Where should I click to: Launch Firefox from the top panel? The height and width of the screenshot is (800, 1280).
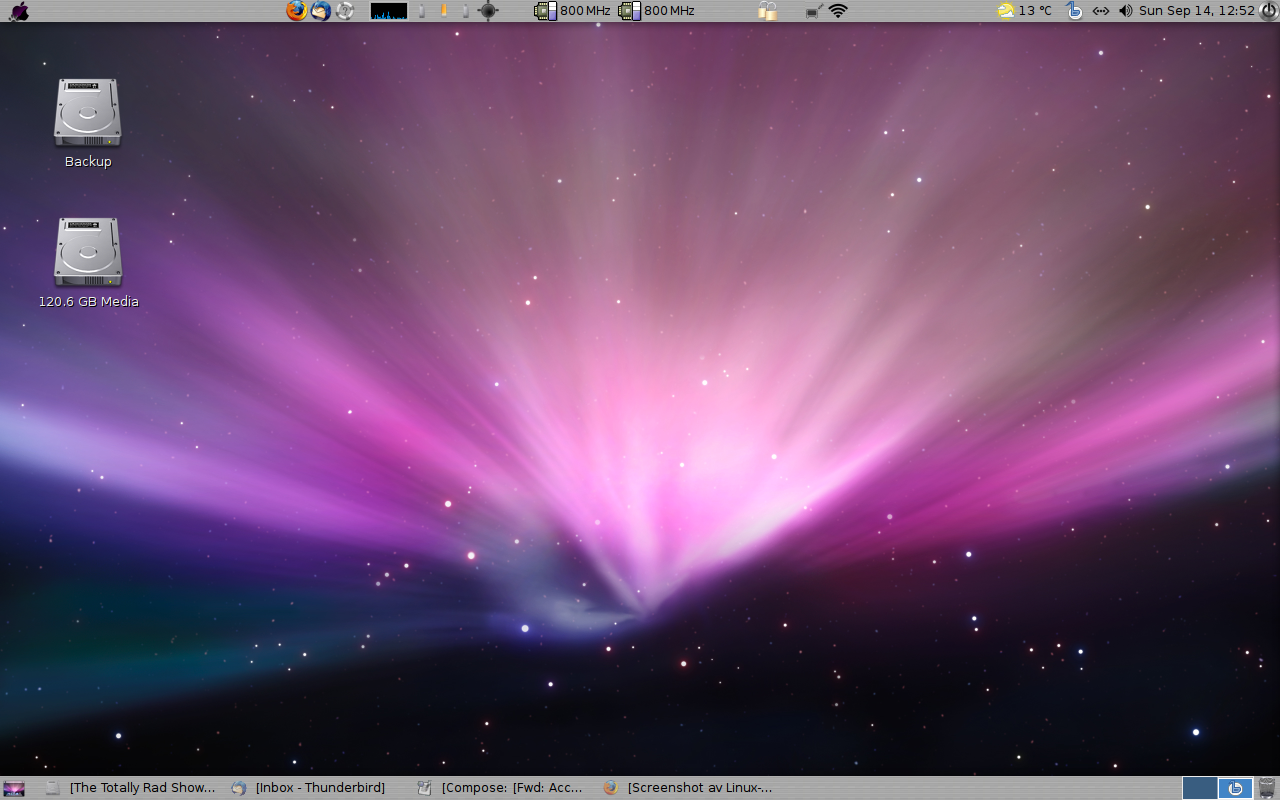(x=297, y=11)
